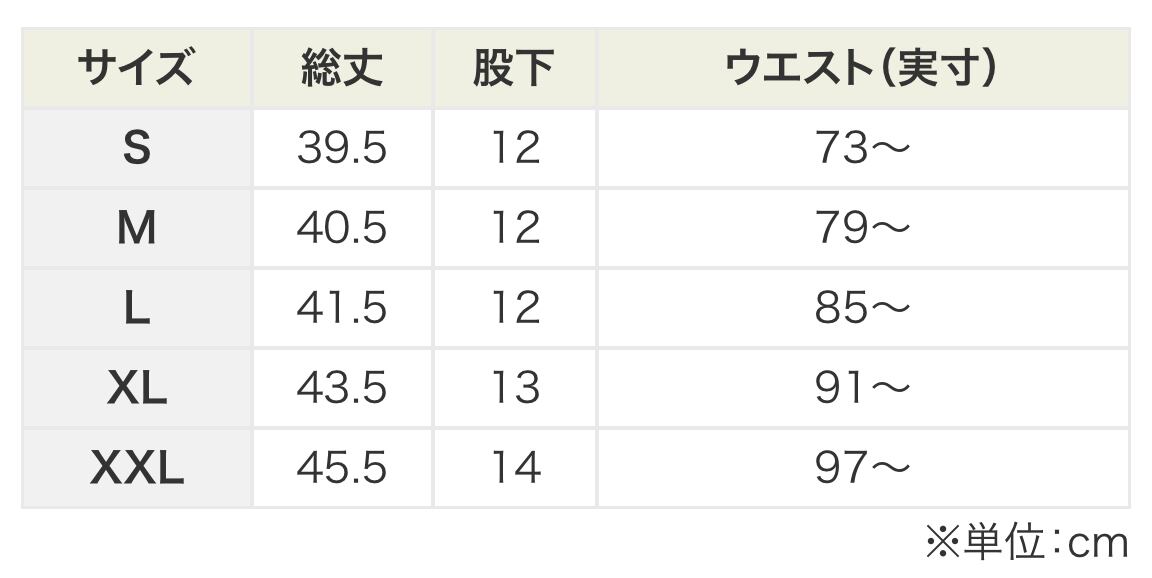Click the L size row label

tap(136, 309)
